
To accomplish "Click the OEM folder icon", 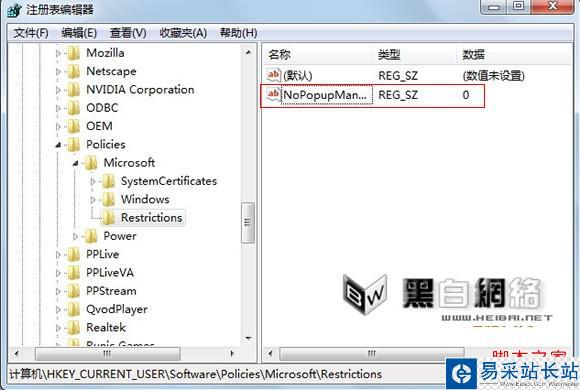I will (74, 126).
